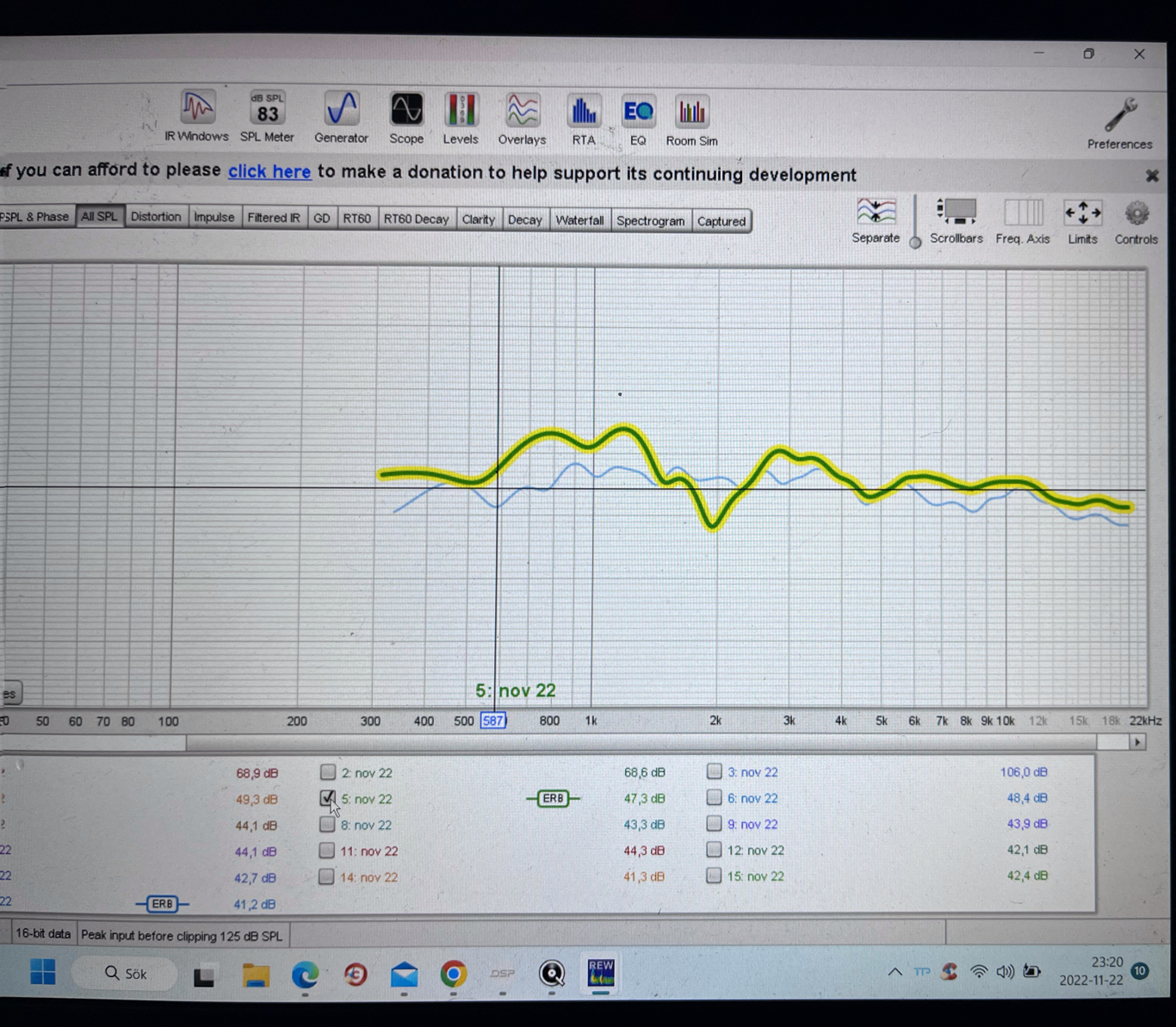Toggle the Scrollbars icon
The height and width of the screenshot is (1027, 1176).
point(956,221)
